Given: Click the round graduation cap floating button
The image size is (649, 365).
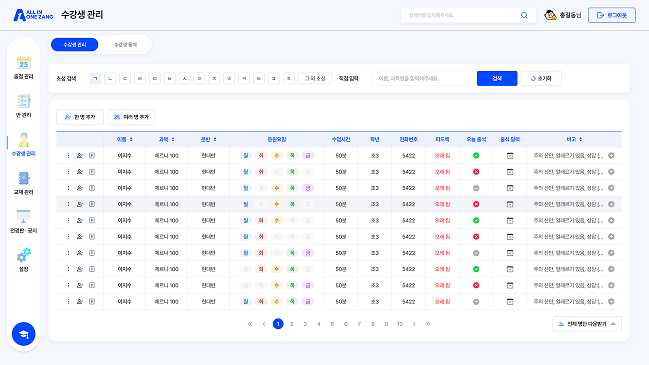Looking at the screenshot, I should click(x=24, y=334).
